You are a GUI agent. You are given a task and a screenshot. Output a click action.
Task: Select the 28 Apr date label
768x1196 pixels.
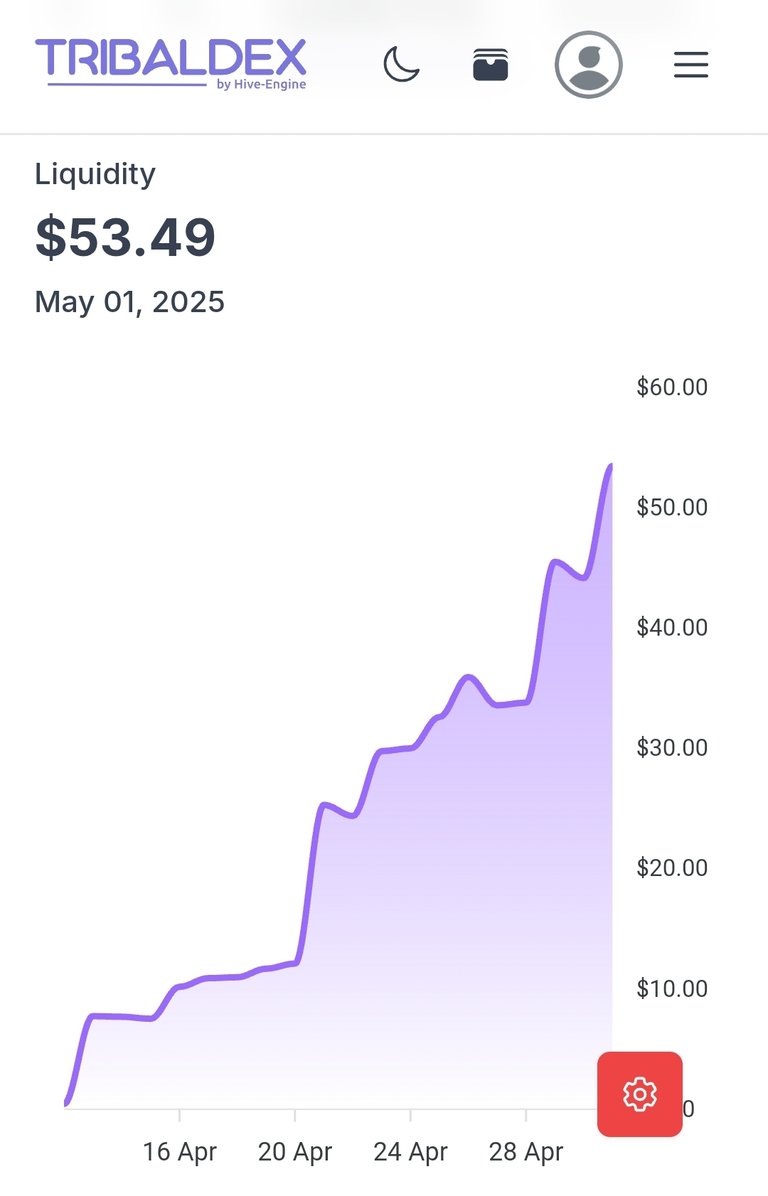click(526, 1151)
